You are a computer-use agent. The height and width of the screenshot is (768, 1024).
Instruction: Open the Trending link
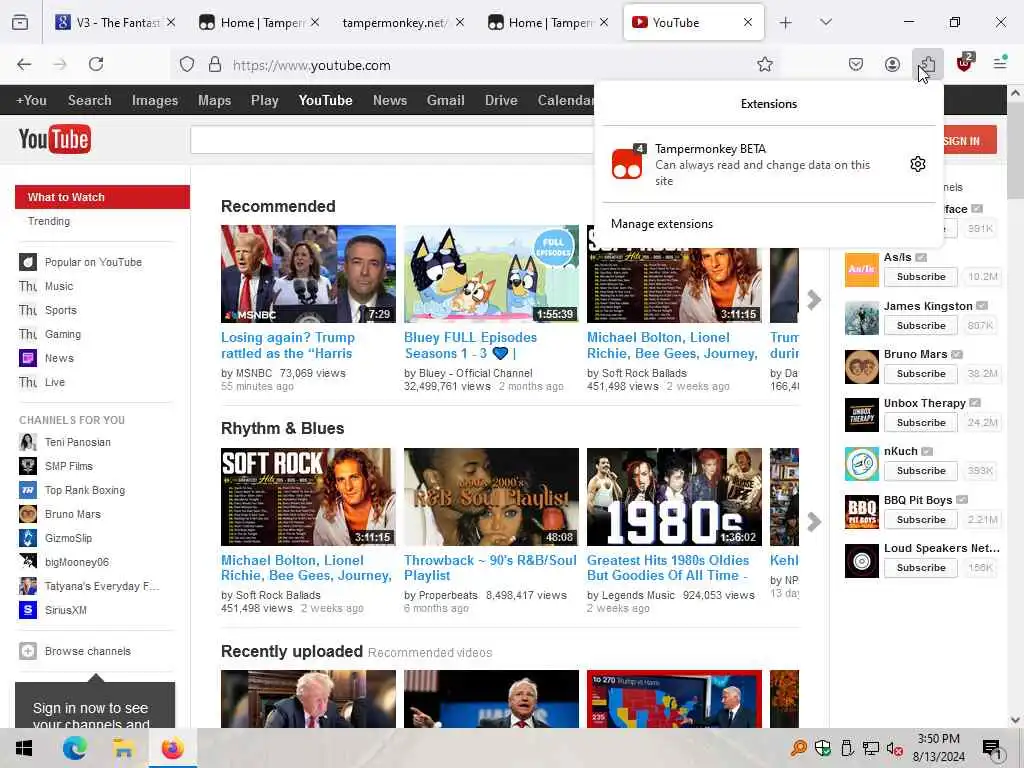pyautogui.click(x=49, y=221)
